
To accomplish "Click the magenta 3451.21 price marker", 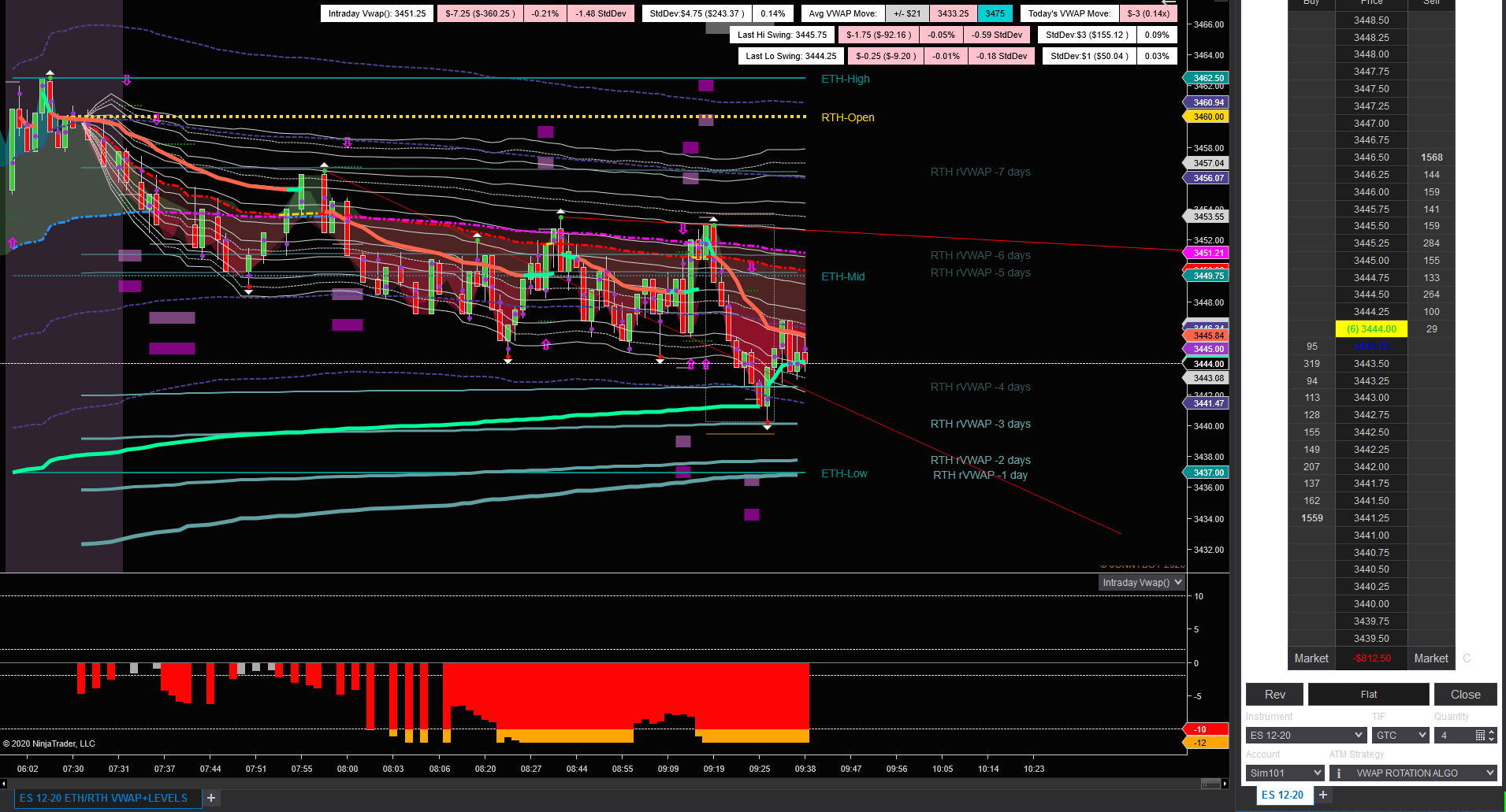I will [x=1207, y=253].
